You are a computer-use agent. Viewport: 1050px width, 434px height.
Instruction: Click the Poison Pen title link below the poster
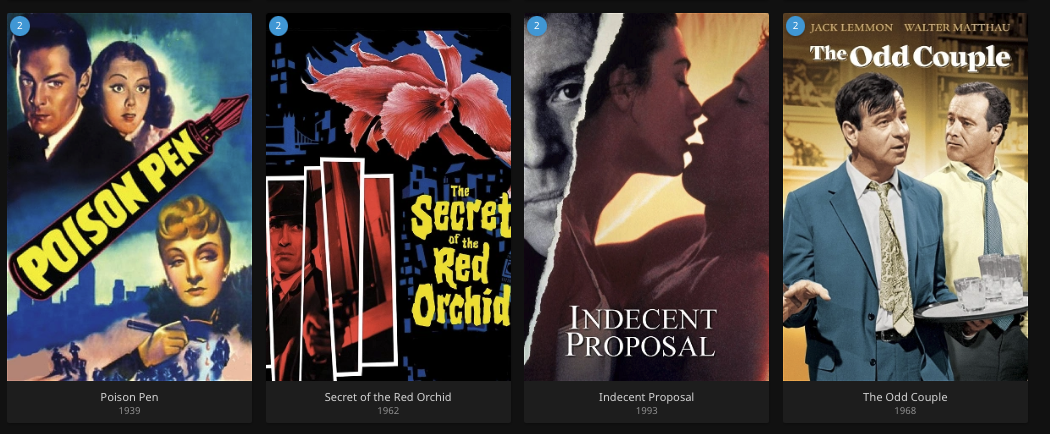pos(129,397)
